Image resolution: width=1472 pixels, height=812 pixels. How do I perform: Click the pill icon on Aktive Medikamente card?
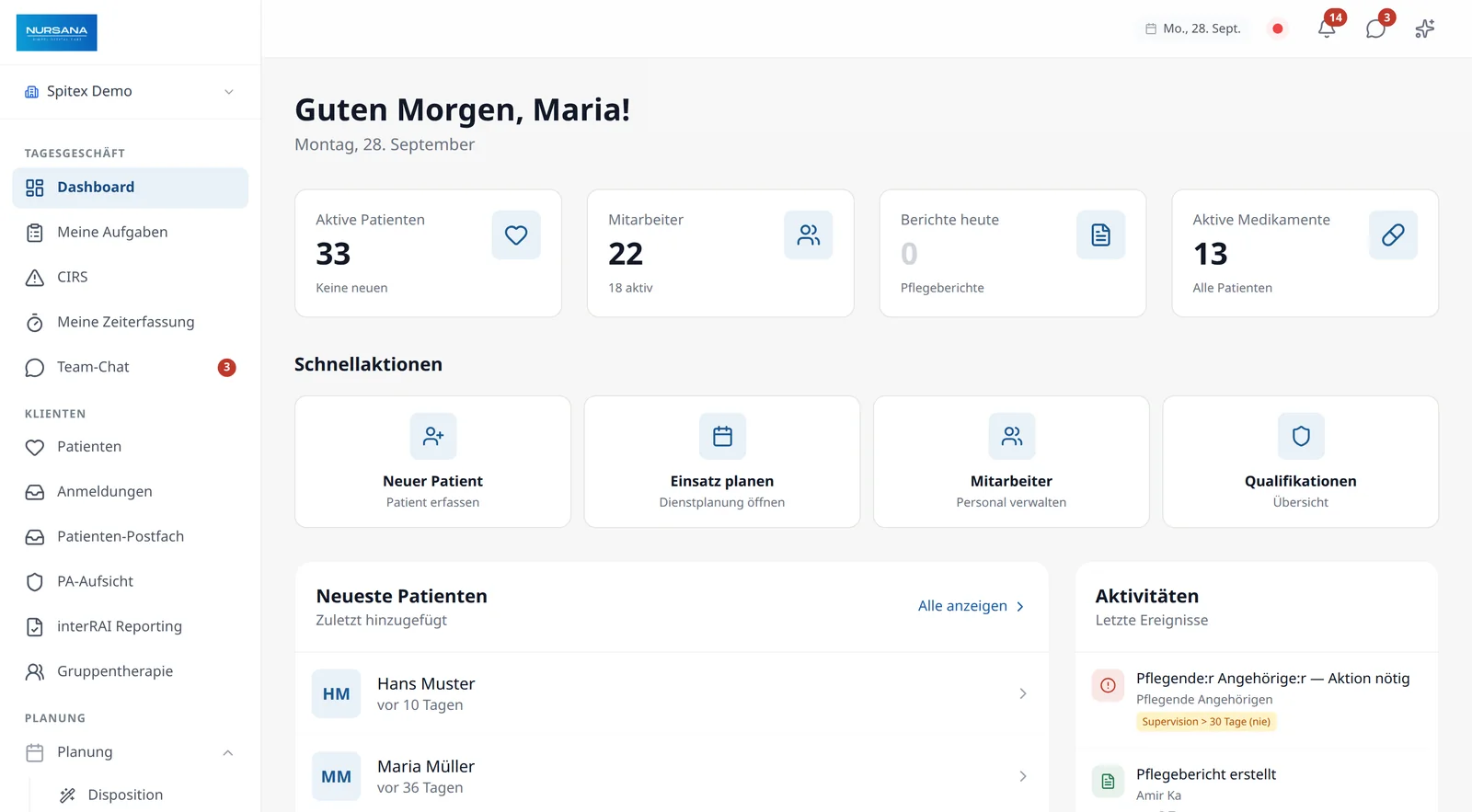pyautogui.click(x=1393, y=235)
